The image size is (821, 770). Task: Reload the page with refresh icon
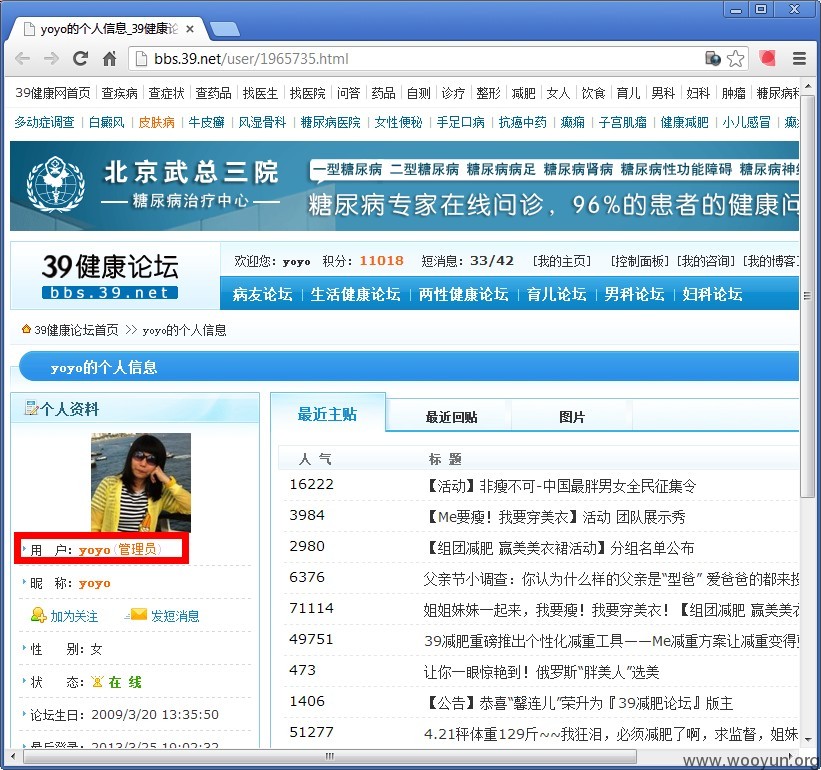click(80, 59)
